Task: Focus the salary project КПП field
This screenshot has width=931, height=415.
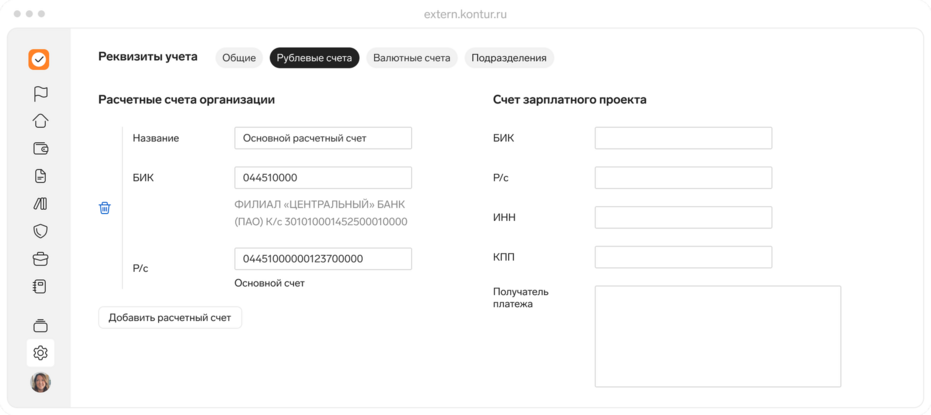Action: point(683,257)
